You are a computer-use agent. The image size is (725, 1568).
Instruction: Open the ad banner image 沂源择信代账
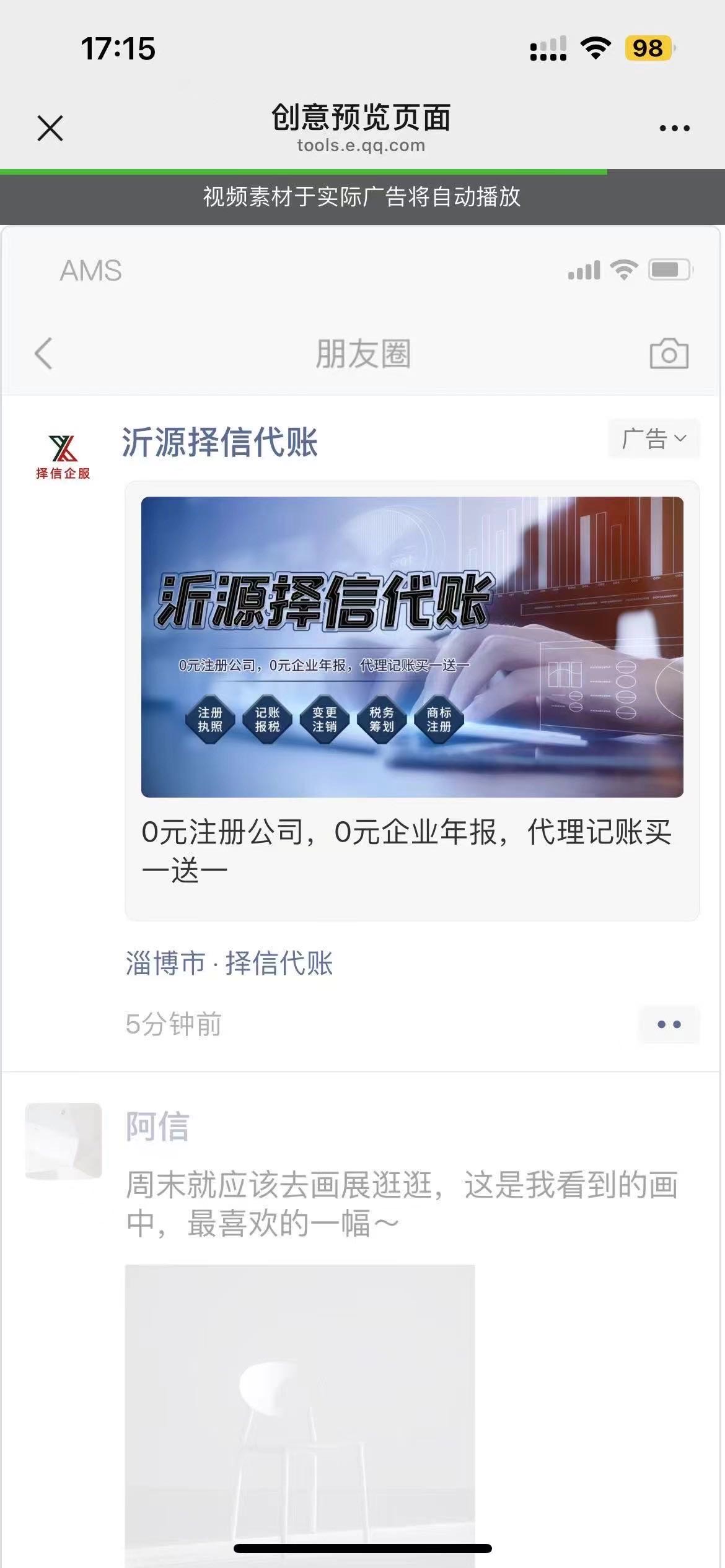tap(412, 647)
